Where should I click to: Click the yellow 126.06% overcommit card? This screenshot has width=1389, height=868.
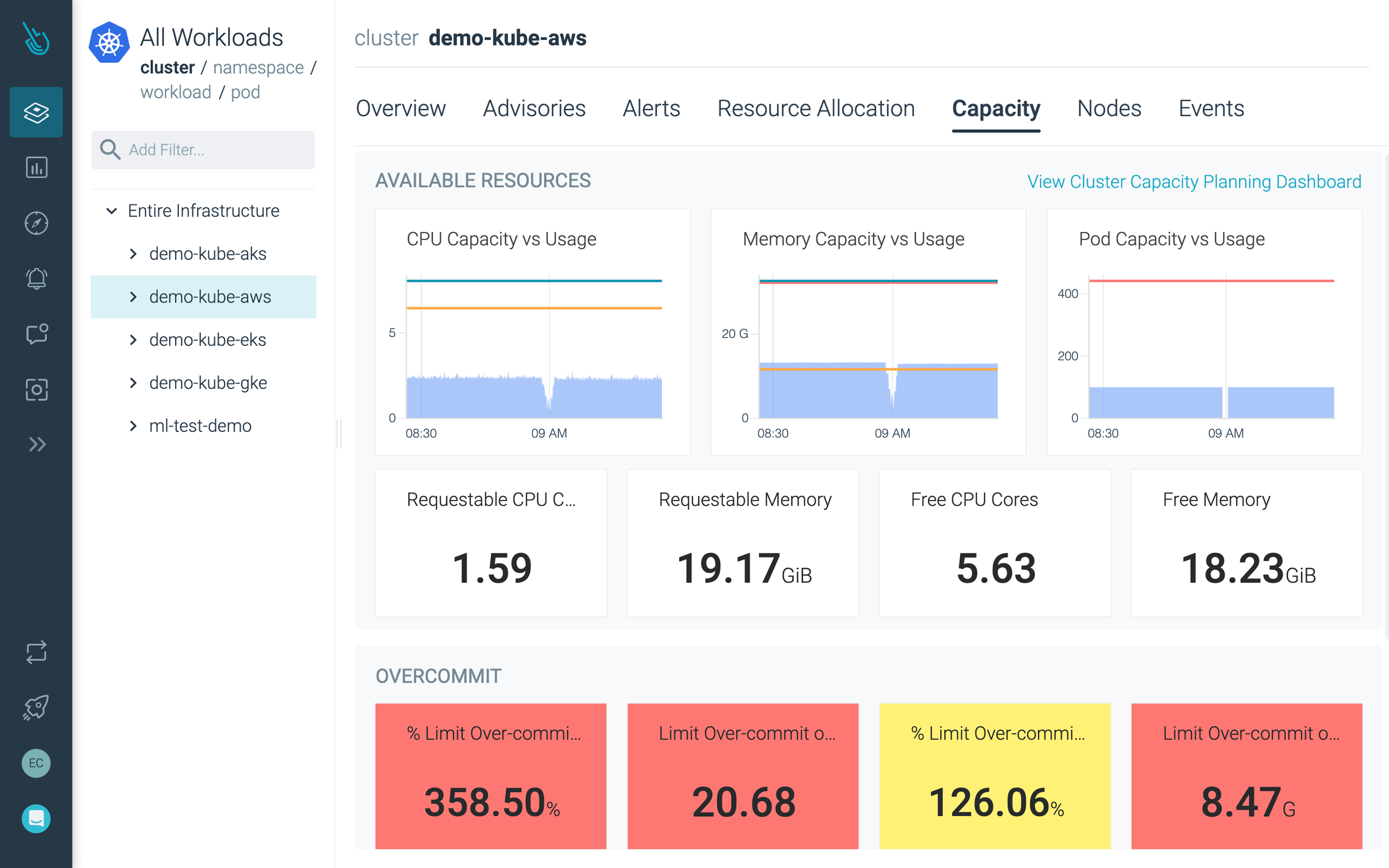(x=995, y=776)
